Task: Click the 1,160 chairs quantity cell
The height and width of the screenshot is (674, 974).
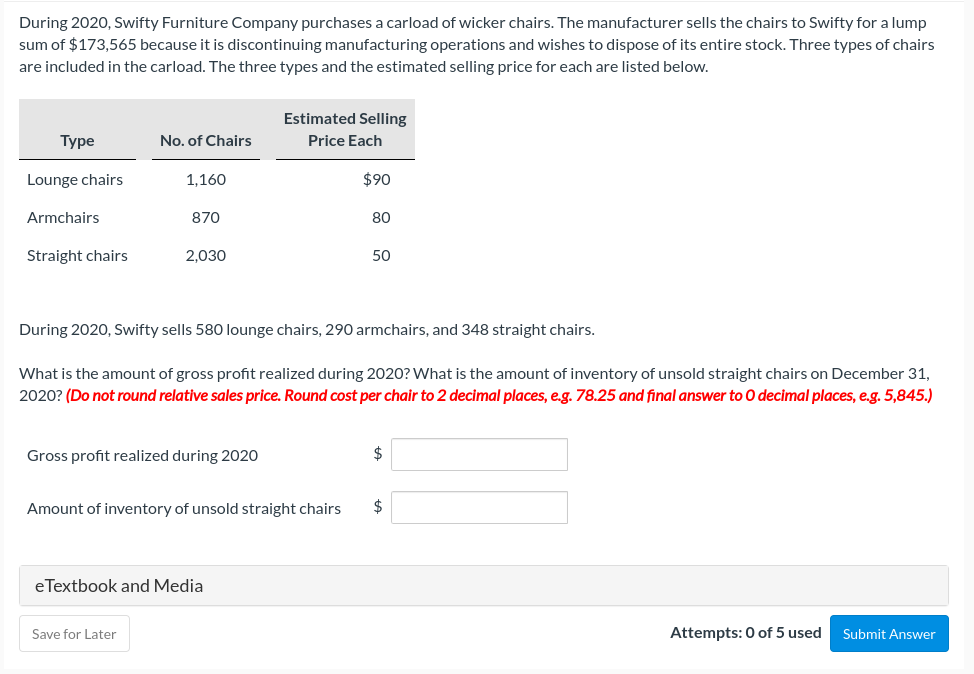Action: click(x=206, y=180)
